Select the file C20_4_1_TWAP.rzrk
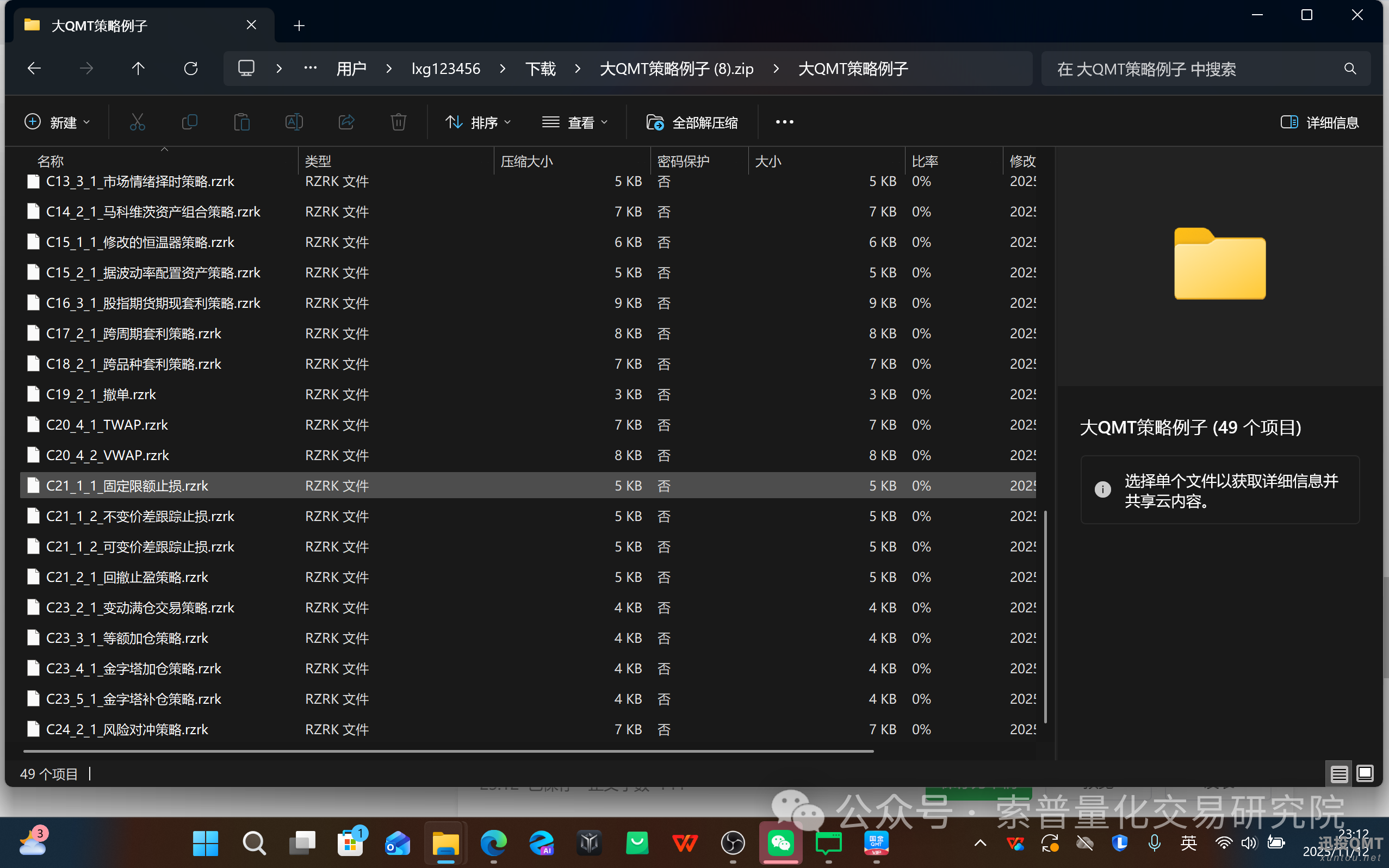The image size is (1389, 868). pos(107,425)
